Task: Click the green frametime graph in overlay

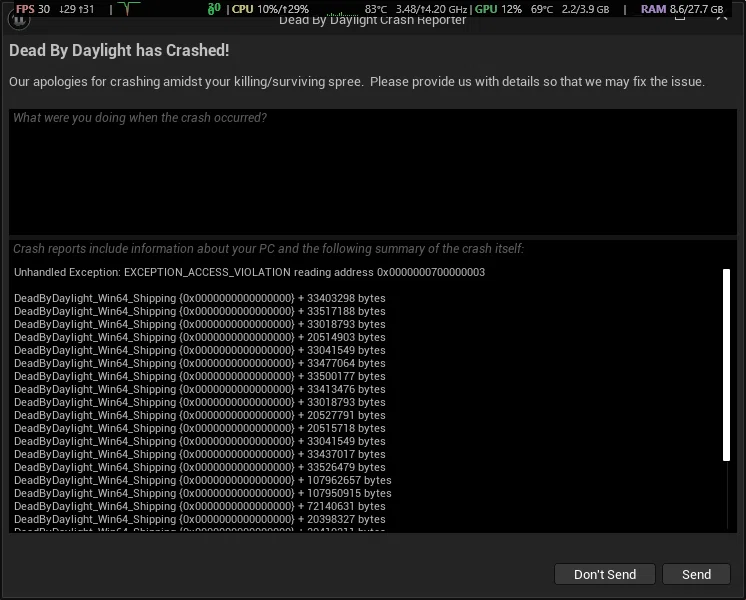Action: [128, 9]
